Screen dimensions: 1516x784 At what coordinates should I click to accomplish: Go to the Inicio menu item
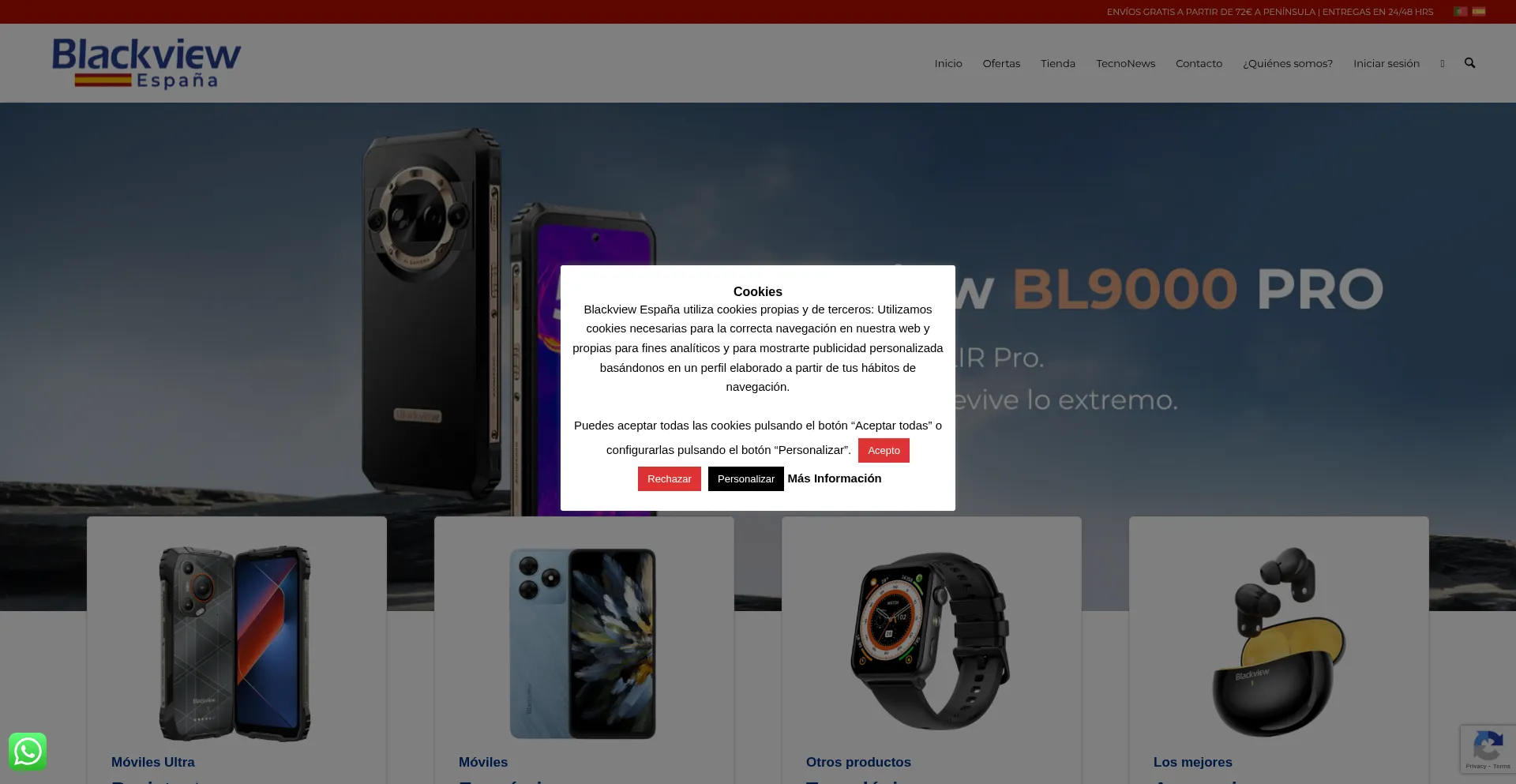[x=948, y=63]
